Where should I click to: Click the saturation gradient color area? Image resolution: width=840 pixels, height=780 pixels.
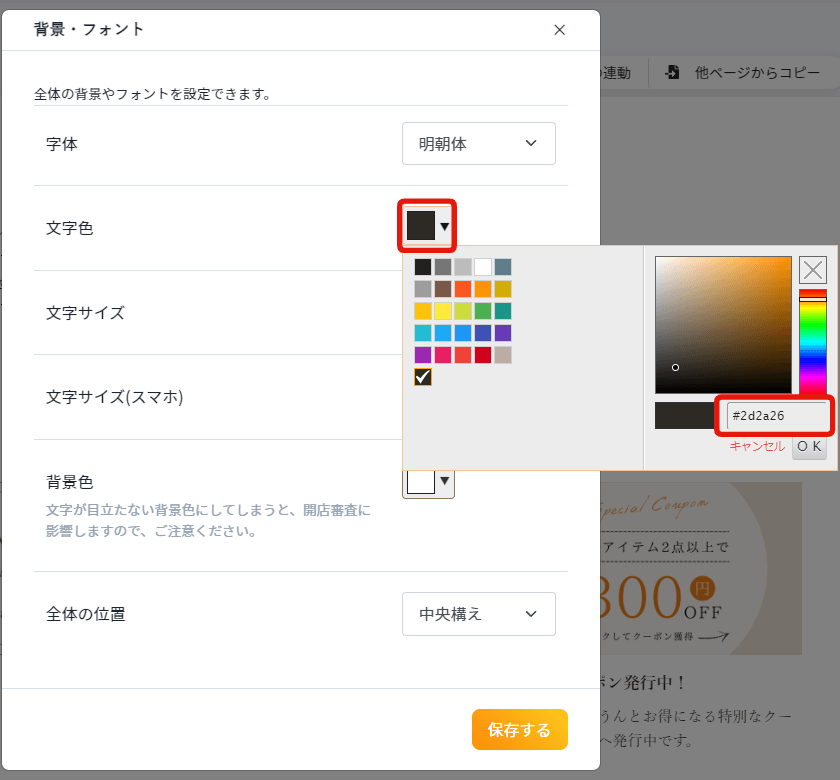[x=723, y=325]
